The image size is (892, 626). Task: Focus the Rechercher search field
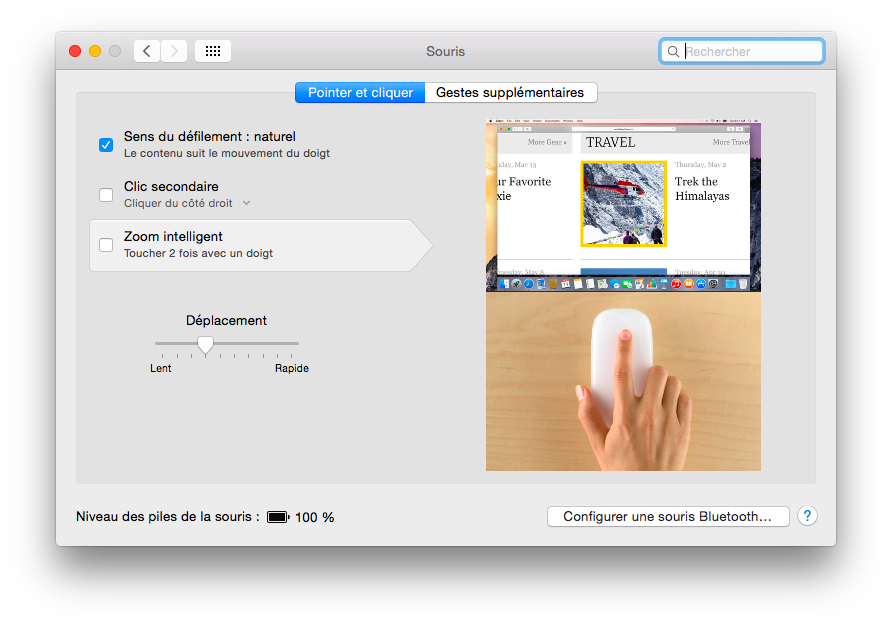coord(750,51)
